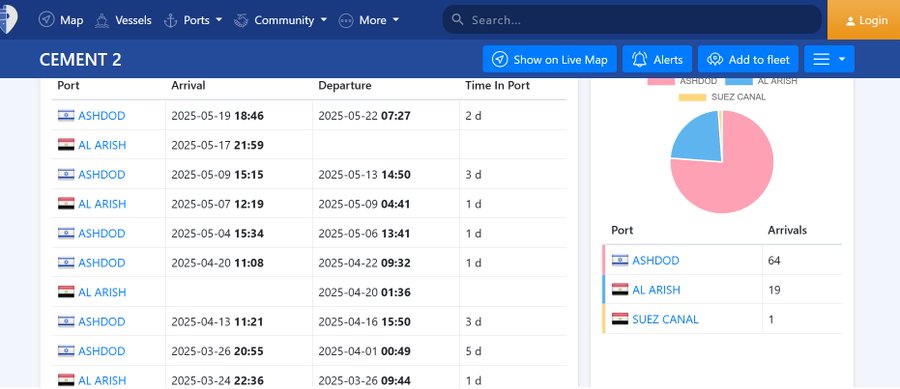This screenshot has height=389, width=900.
Task: Click the anchor Ports icon
Action: pyautogui.click(x=170, y=20)
